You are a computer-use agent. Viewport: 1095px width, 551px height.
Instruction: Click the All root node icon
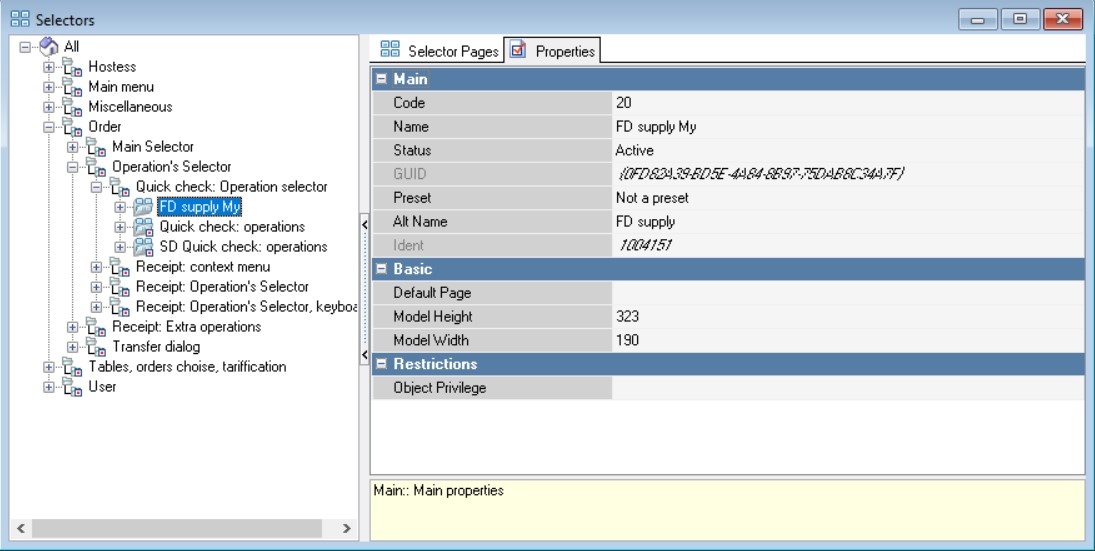pos(50,47)
